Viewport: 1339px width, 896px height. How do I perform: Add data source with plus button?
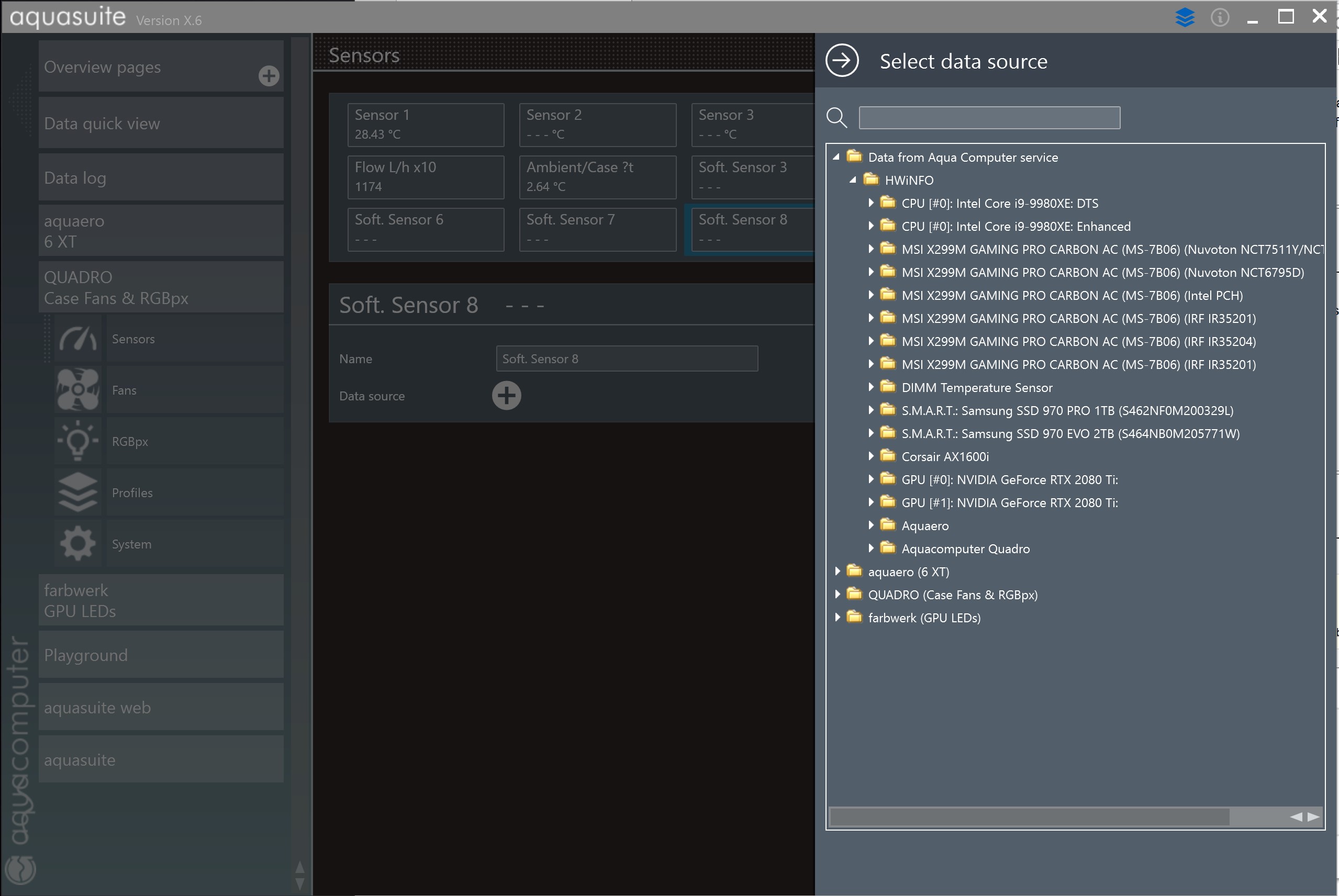tap(506, 396)
